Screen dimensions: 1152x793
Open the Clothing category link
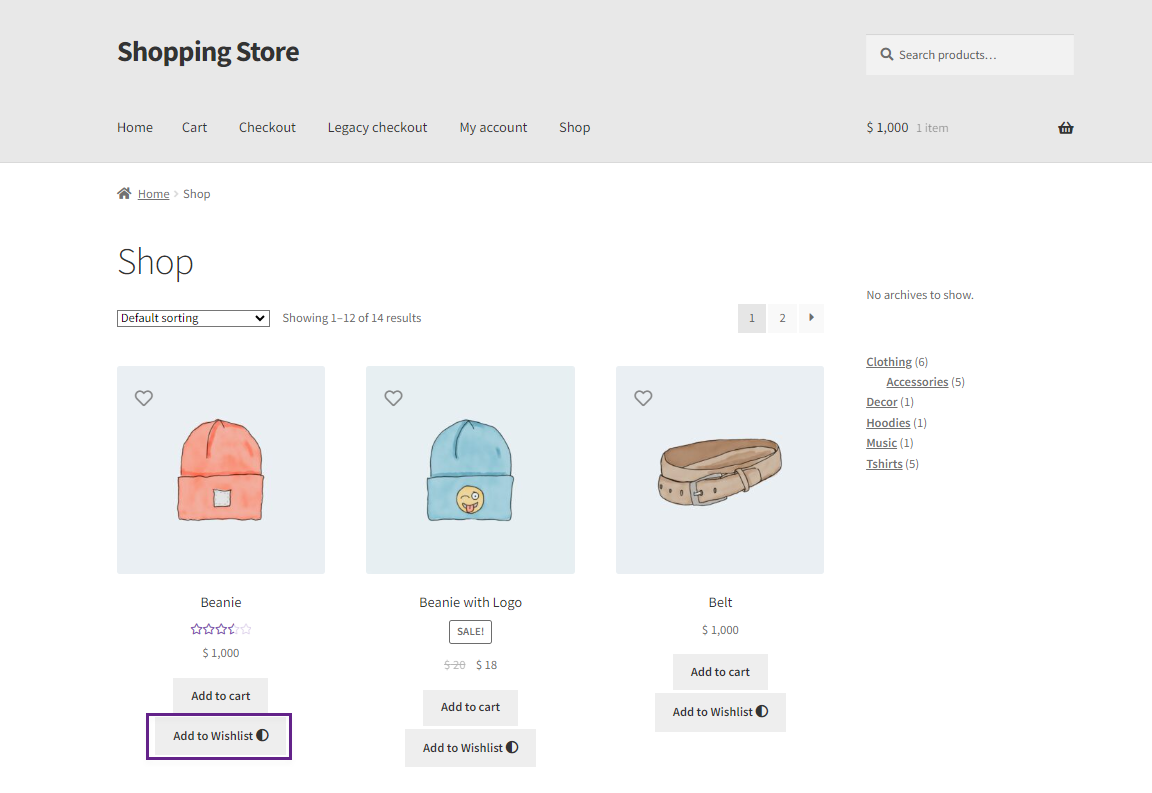click(x=889, y=362)
